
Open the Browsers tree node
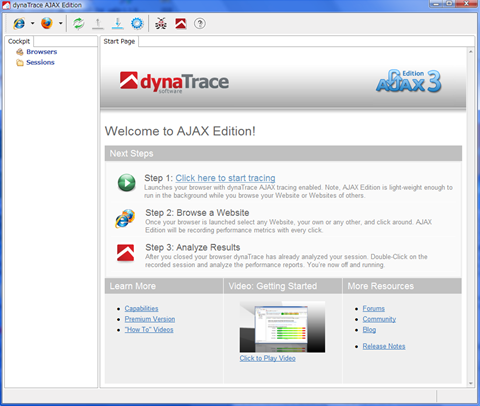pos(42,52)
